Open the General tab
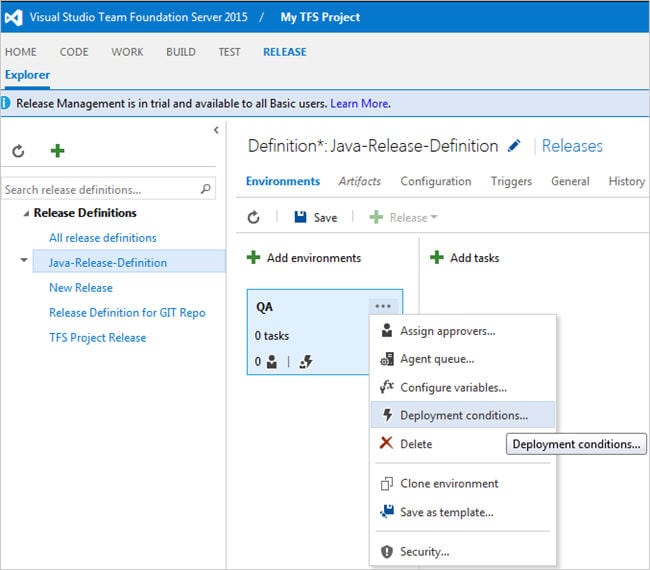 pos(570,181)
